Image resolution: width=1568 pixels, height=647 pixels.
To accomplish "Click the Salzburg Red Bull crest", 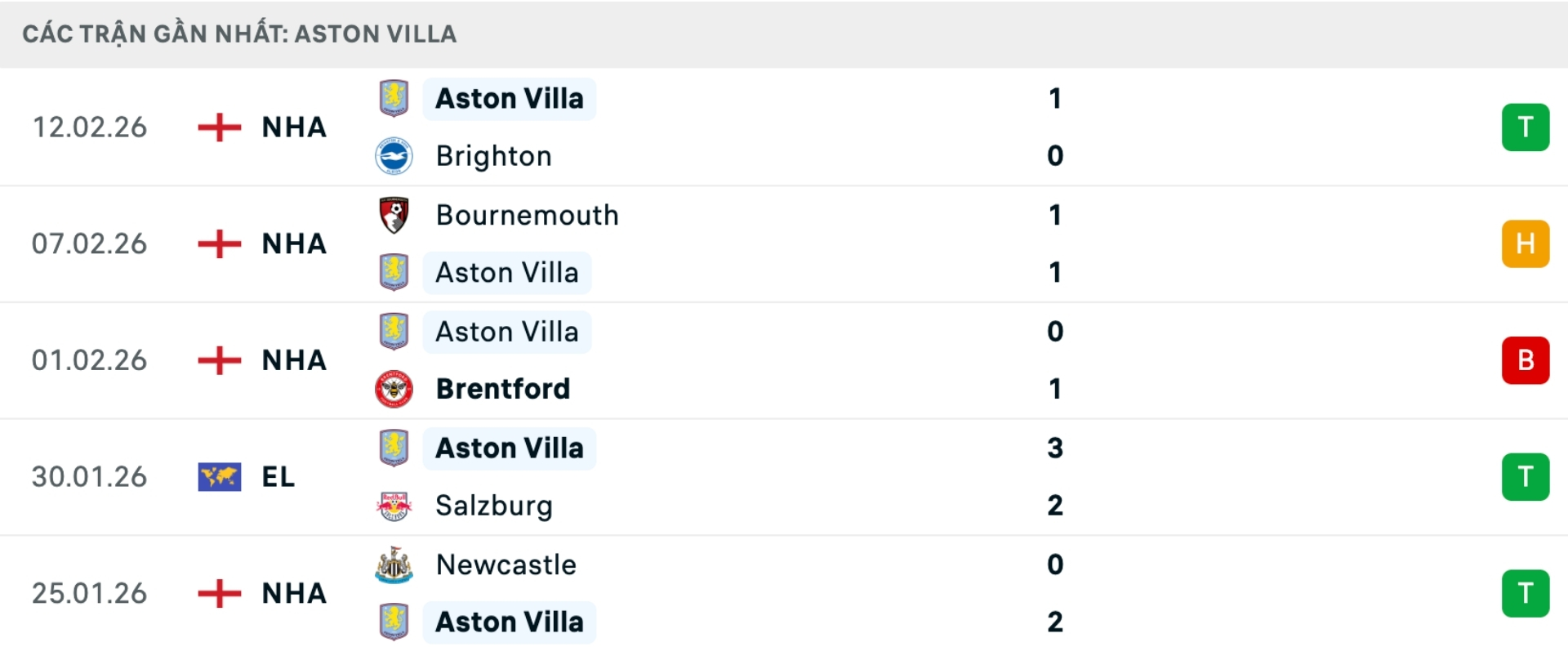I will pos(394,506).
